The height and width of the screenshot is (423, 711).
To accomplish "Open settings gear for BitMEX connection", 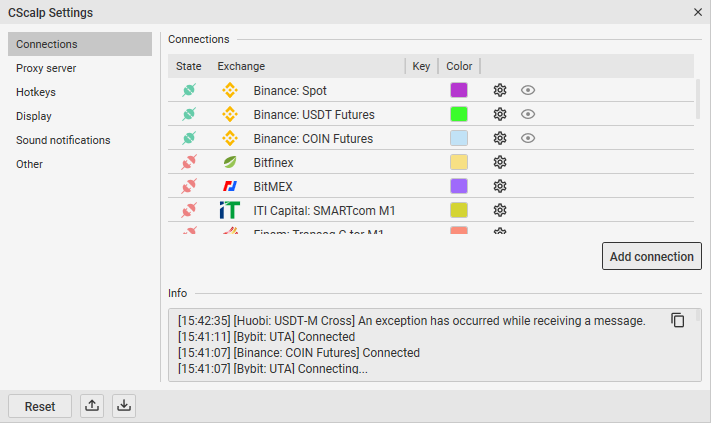I will [x=500, y=186].
